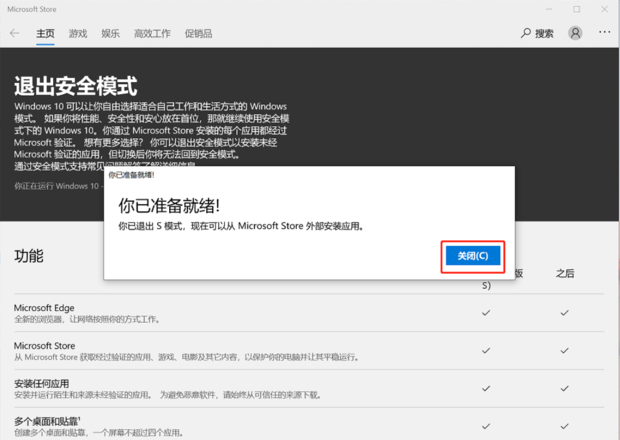Click the first-column checkmark for 安装任何应用

pos(486,389)
